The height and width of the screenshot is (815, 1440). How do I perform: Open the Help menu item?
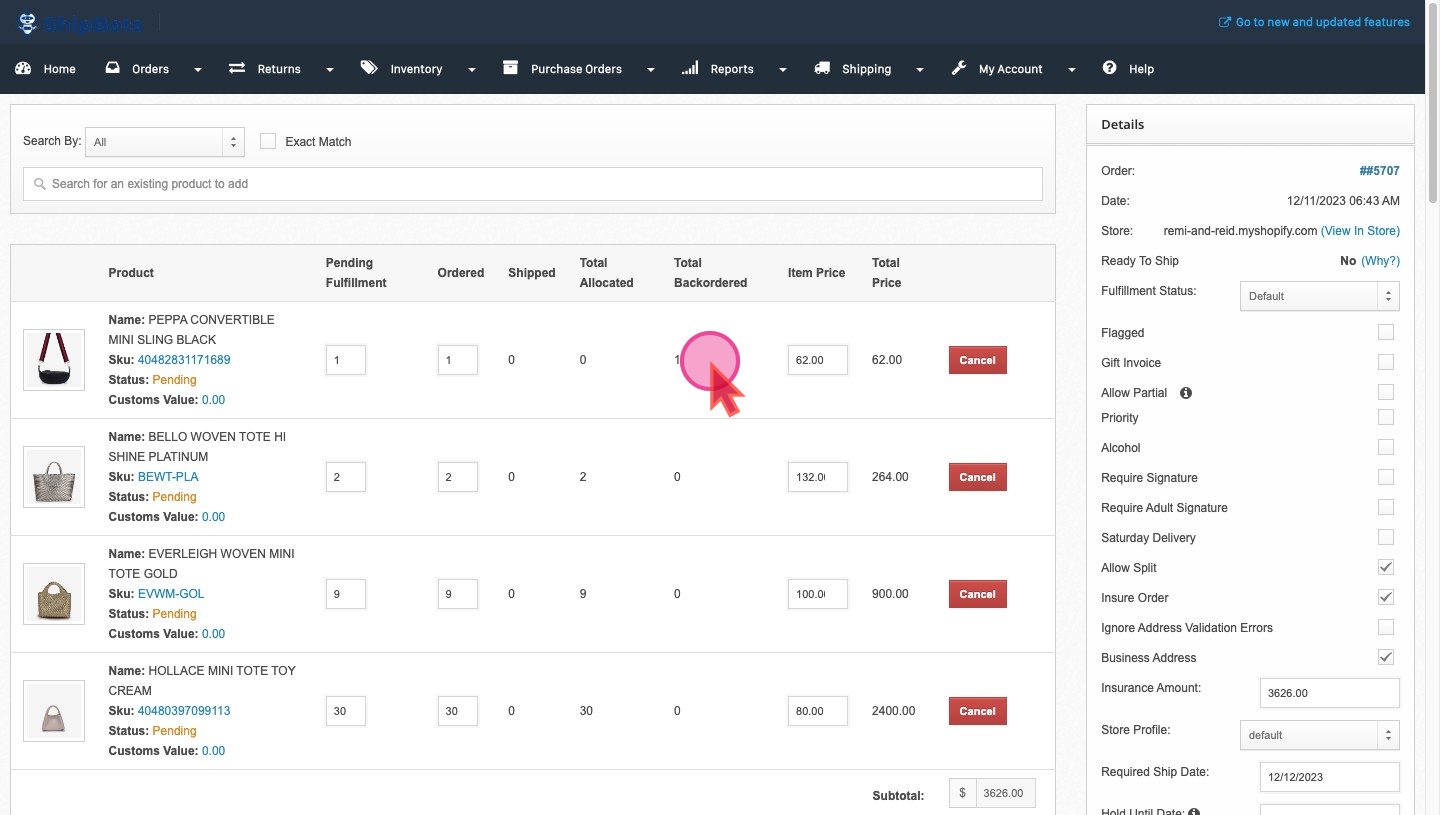(1141, 69)
